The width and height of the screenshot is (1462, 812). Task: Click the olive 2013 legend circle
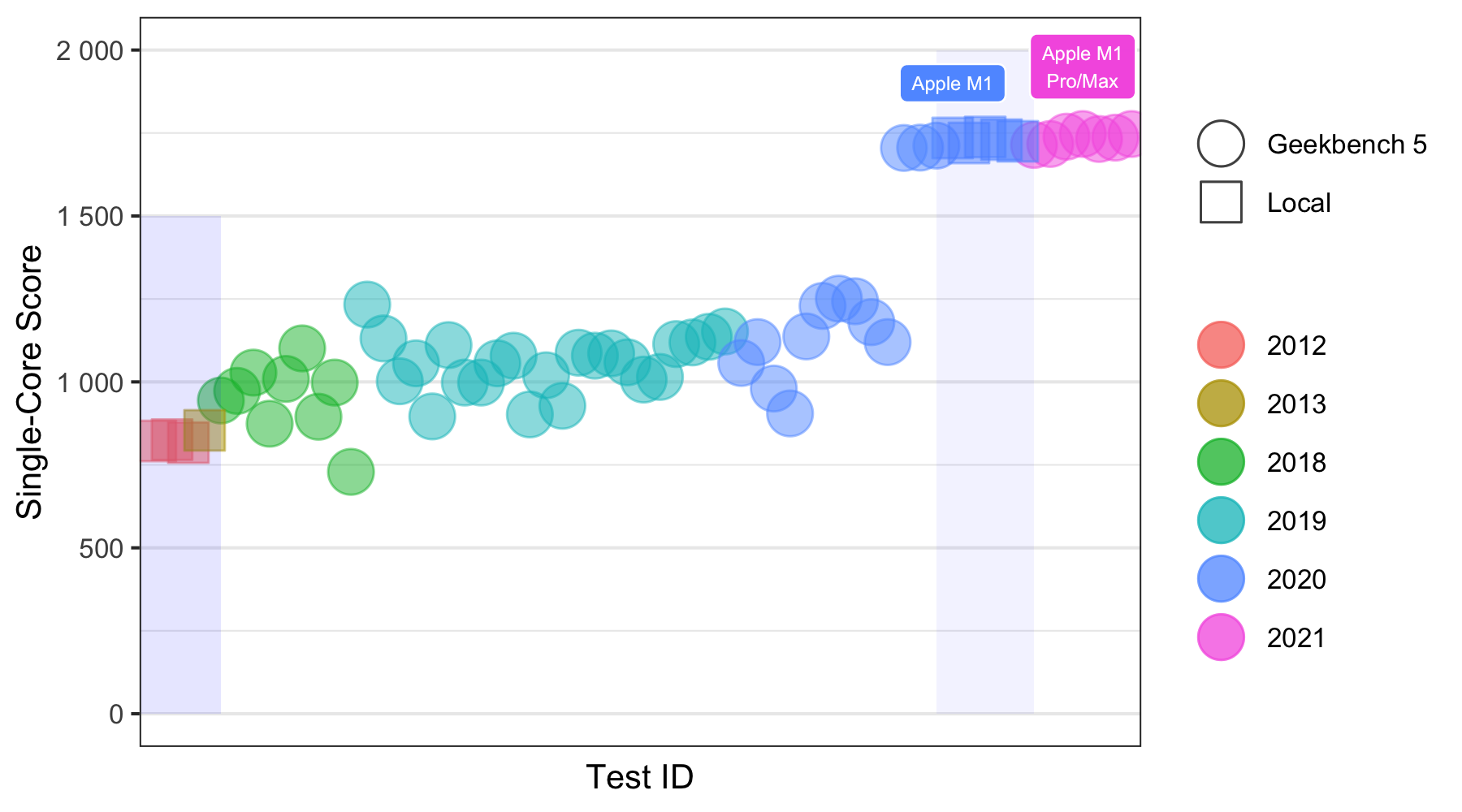1220,404
